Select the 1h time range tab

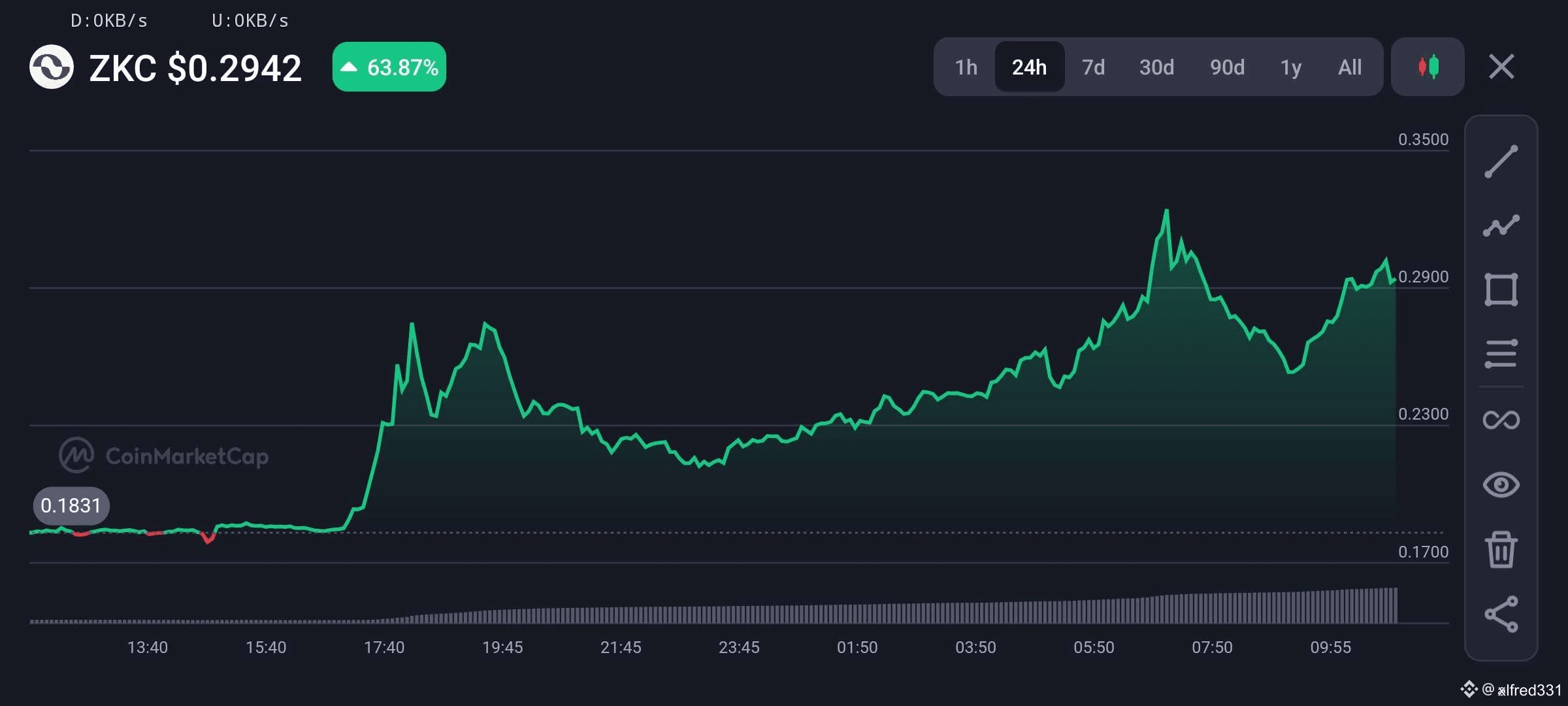click(966, 67)
